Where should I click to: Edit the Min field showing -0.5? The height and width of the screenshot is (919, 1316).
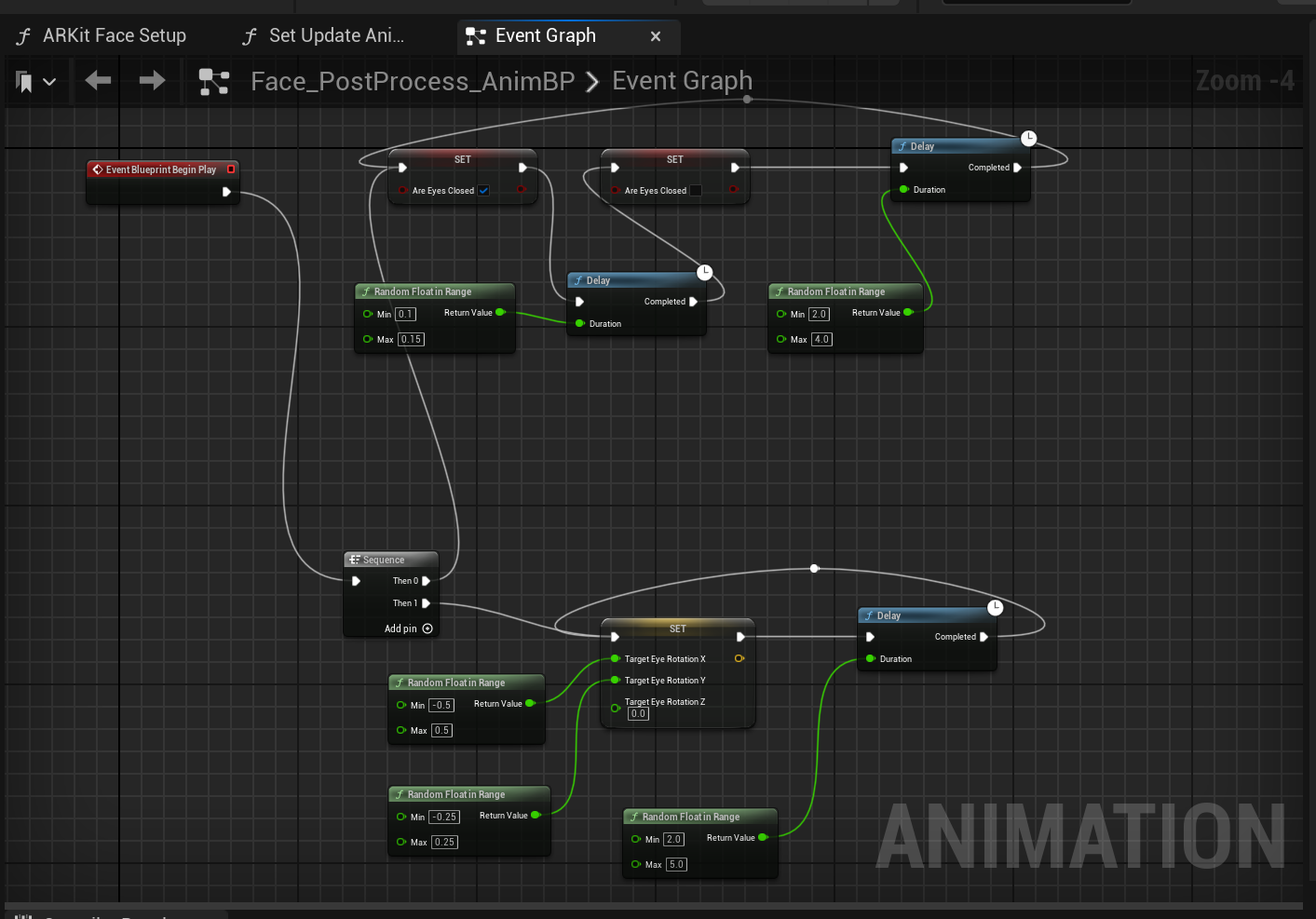coord(441,706)
